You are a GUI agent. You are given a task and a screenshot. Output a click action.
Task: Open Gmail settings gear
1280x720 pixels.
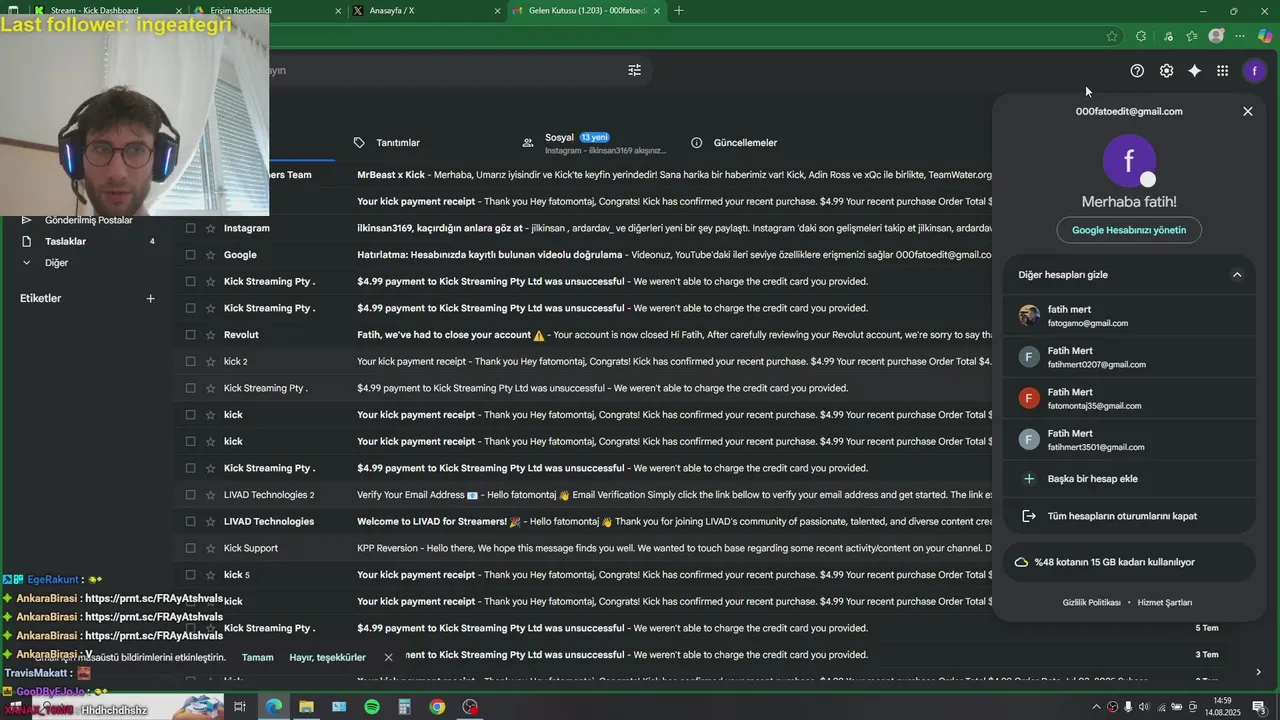click(1166, 70)
